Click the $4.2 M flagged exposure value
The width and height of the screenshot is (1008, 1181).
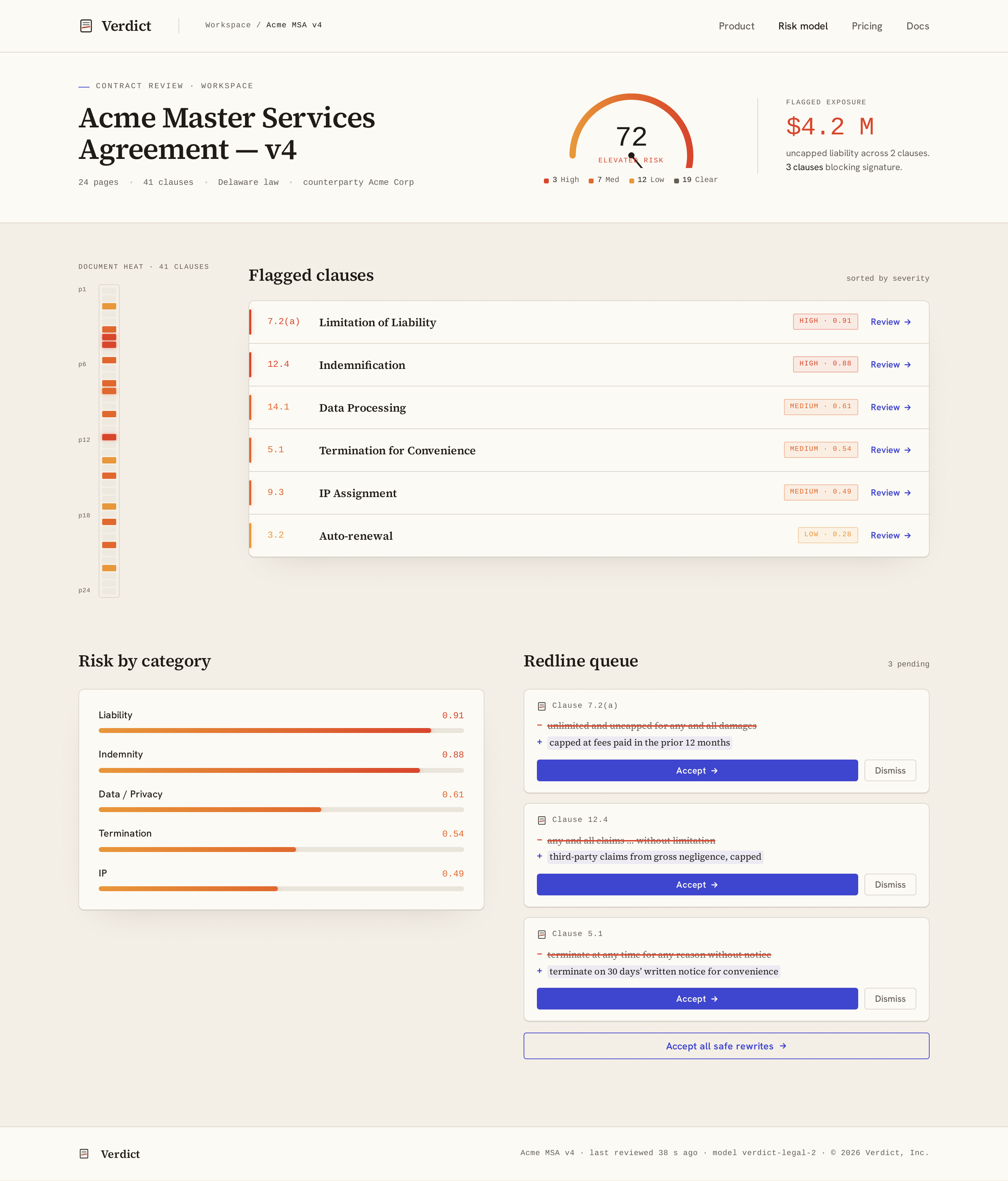829,127
